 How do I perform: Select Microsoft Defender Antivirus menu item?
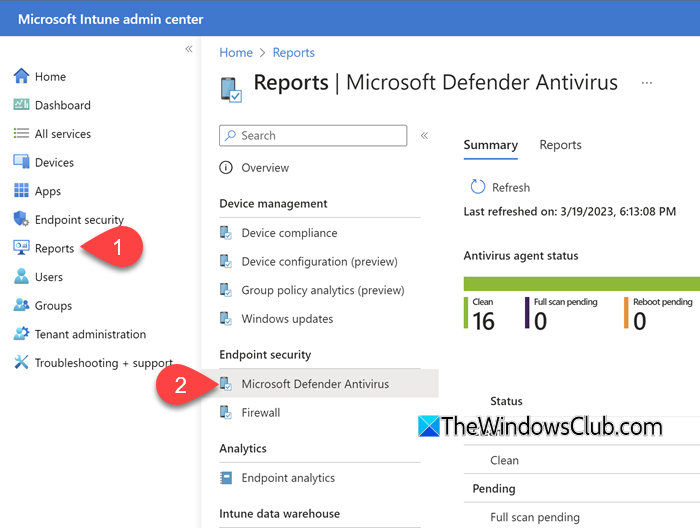coord(320,383)
